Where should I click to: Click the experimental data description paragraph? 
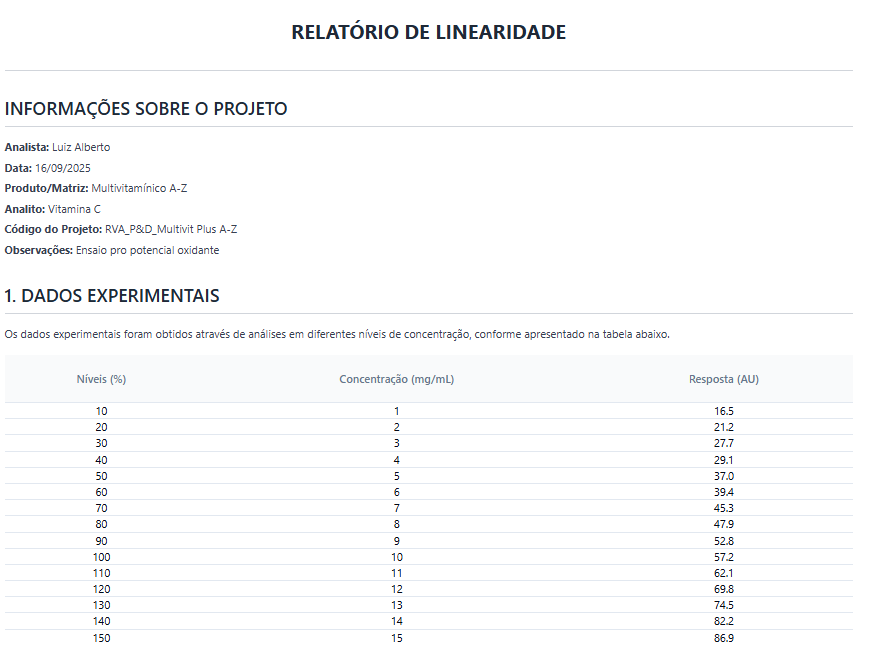pos(337,334)
